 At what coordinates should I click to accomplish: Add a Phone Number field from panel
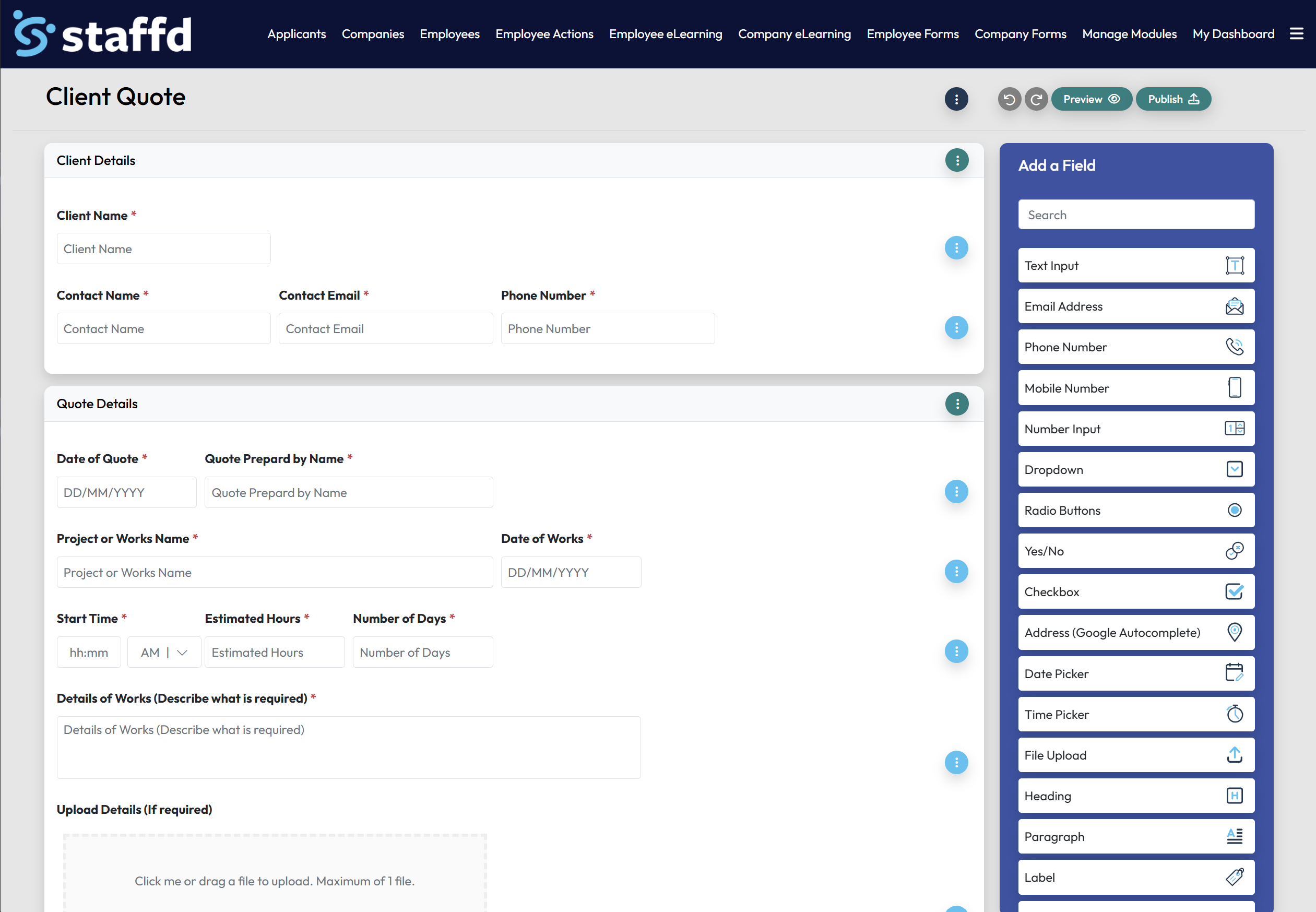pyautogui.click(x=1136, y=347)
